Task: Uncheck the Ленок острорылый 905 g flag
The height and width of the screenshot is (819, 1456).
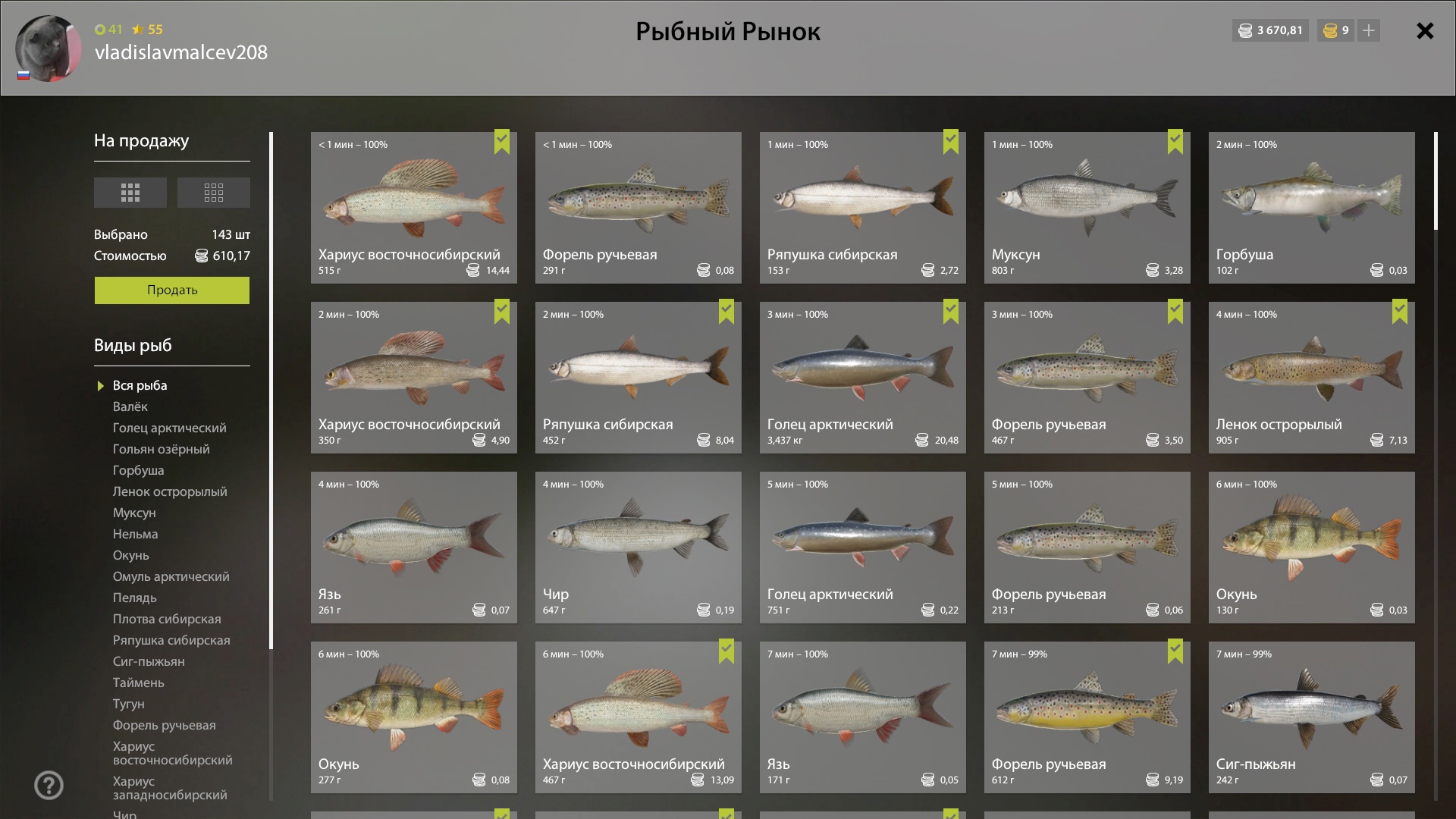Action: 1400,312
